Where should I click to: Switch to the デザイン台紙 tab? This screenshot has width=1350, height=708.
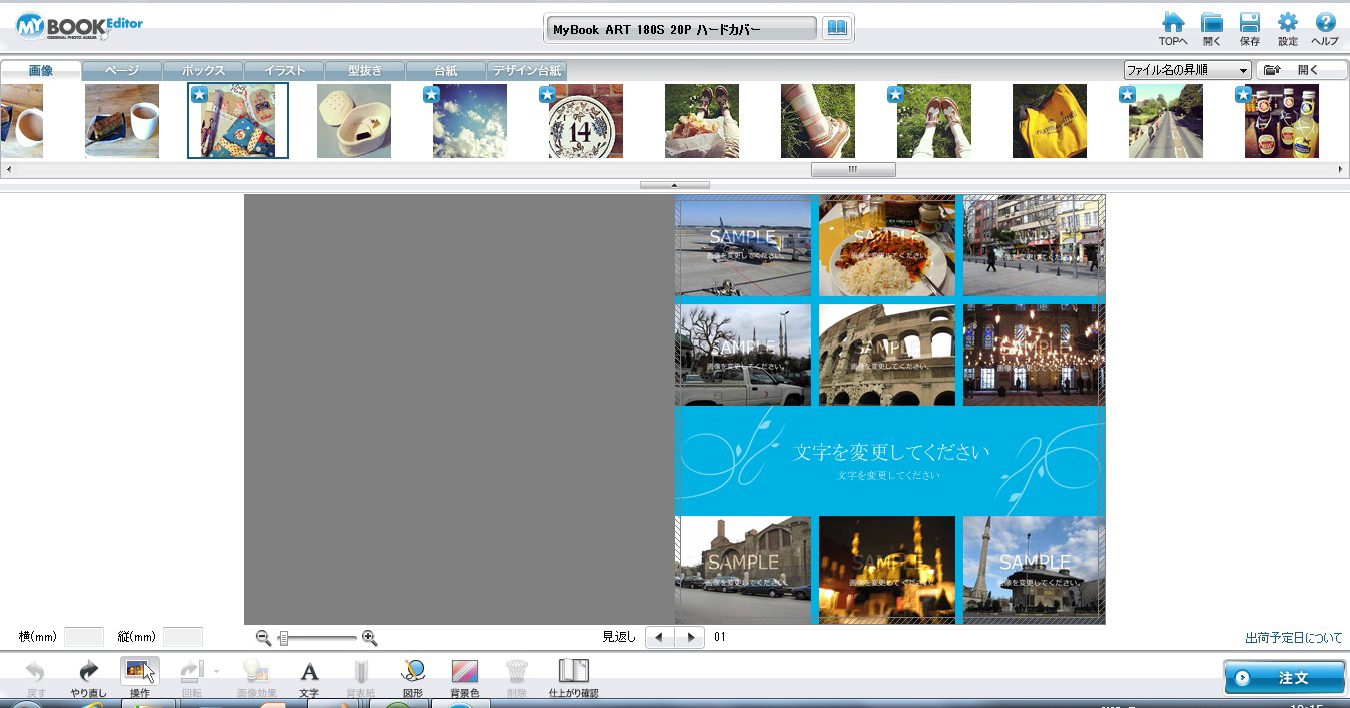(x=527, y=71)
